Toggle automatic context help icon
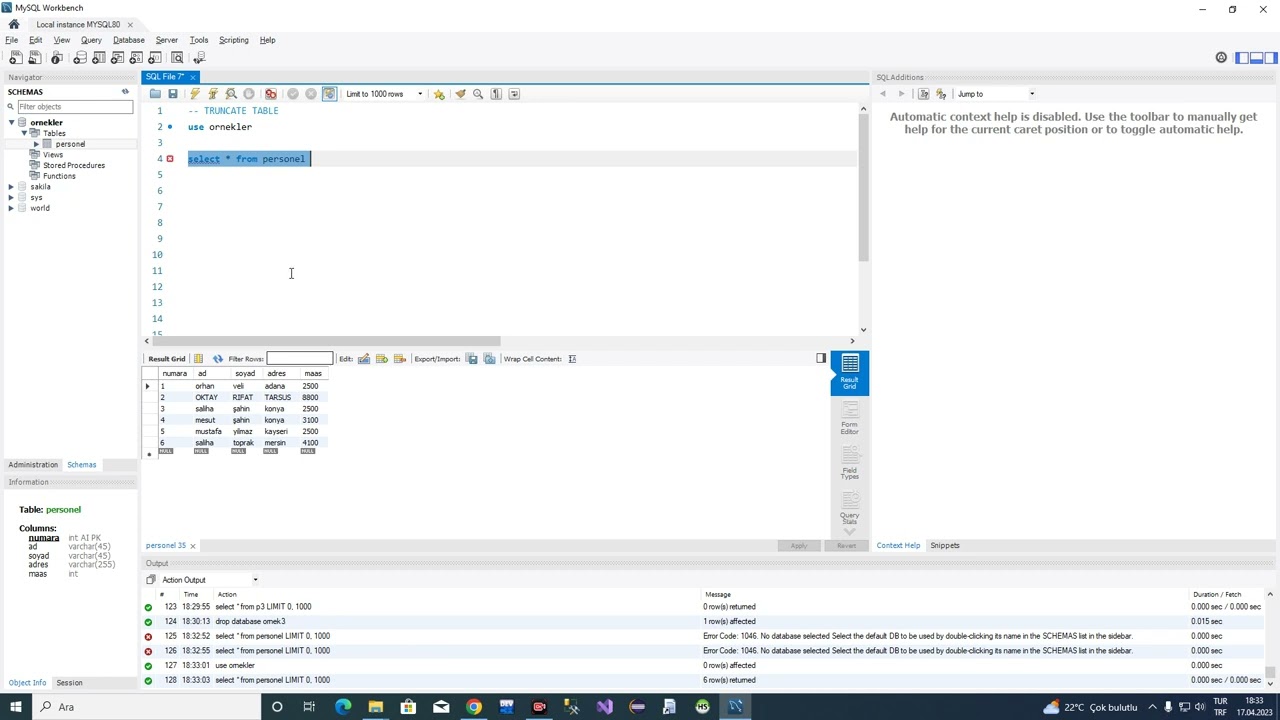This screenshot has height=720, width=1280. tap(941, 94)
